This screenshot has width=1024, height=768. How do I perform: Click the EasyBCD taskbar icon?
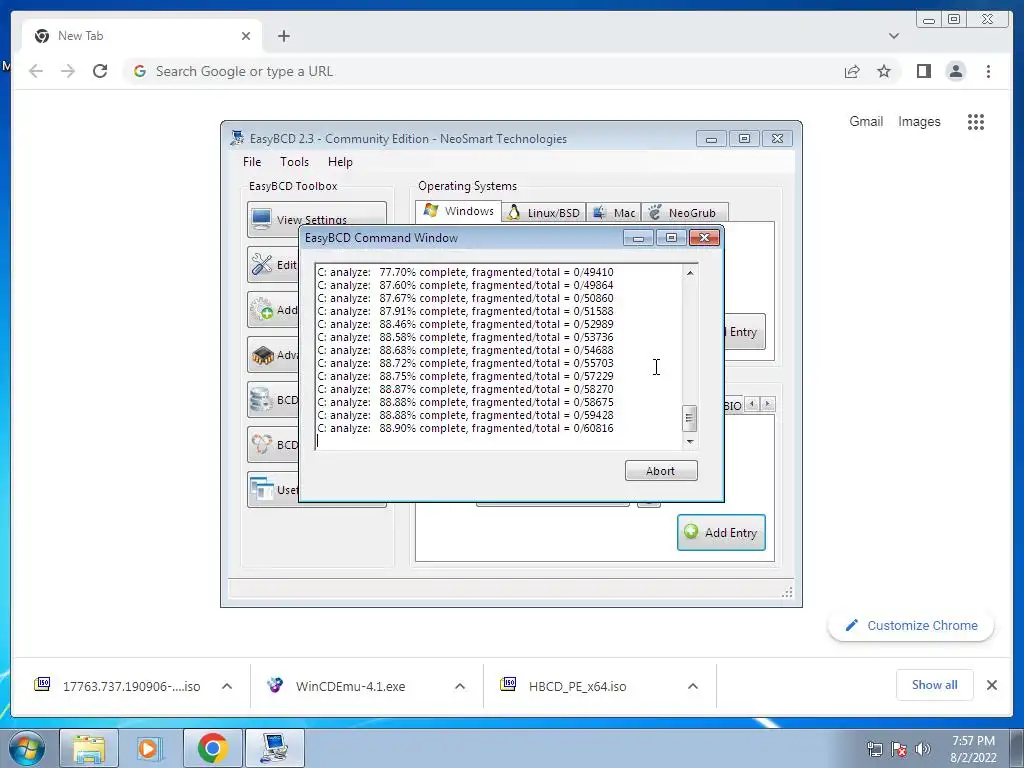pos(275,748)
